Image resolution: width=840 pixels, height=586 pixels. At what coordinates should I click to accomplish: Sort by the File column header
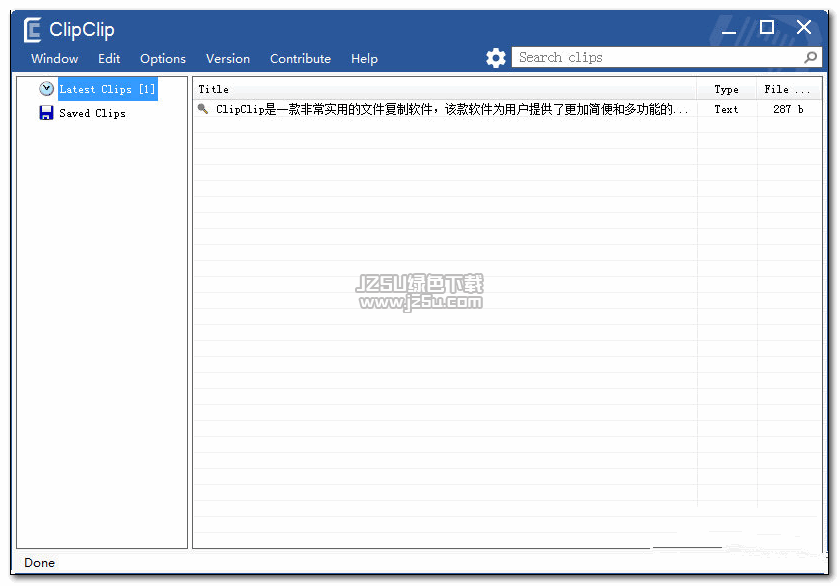[789, 89]
